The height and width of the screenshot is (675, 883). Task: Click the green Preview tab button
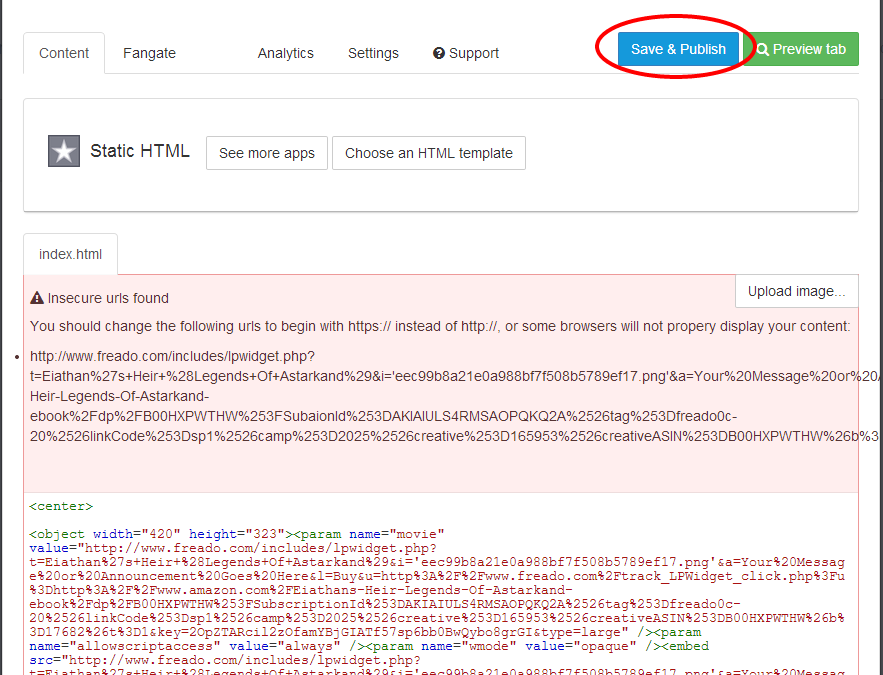click(x=801, y=49)
